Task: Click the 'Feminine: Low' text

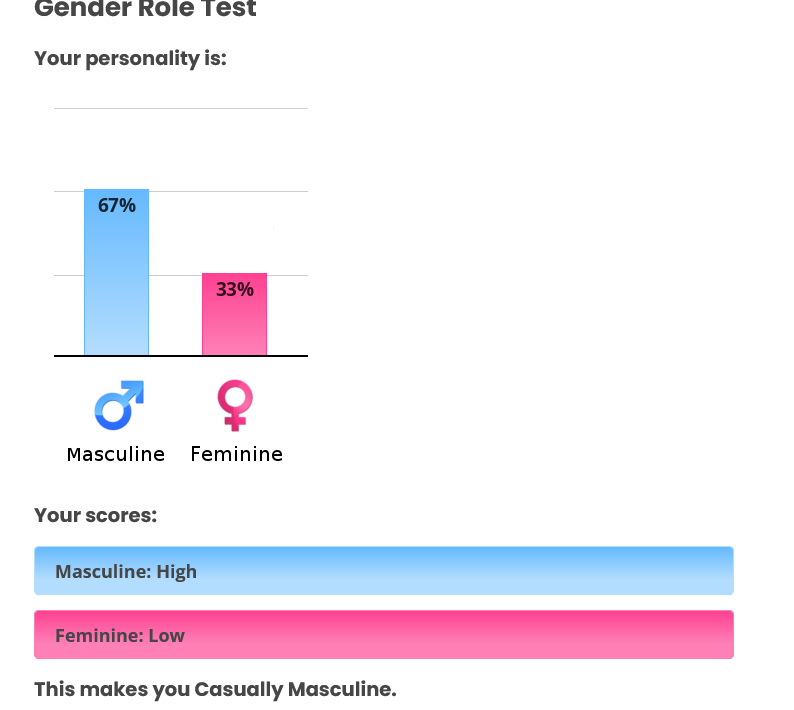Action: coord(120,636)
